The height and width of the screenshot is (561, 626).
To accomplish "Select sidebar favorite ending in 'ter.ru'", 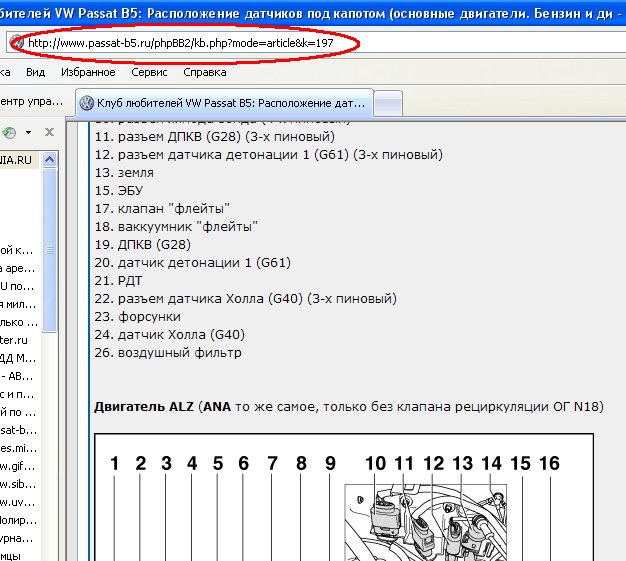I will pyautogui.click(x=14, y=340).
